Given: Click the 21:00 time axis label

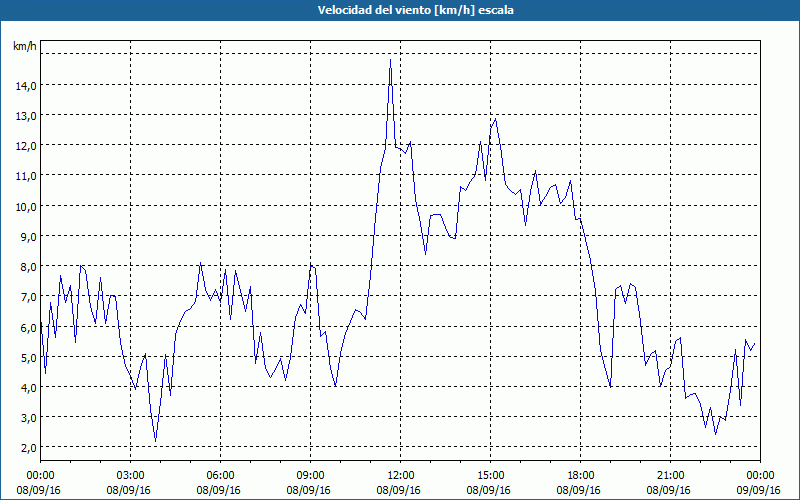Looking at the screenshot, I should coord(670,476).
